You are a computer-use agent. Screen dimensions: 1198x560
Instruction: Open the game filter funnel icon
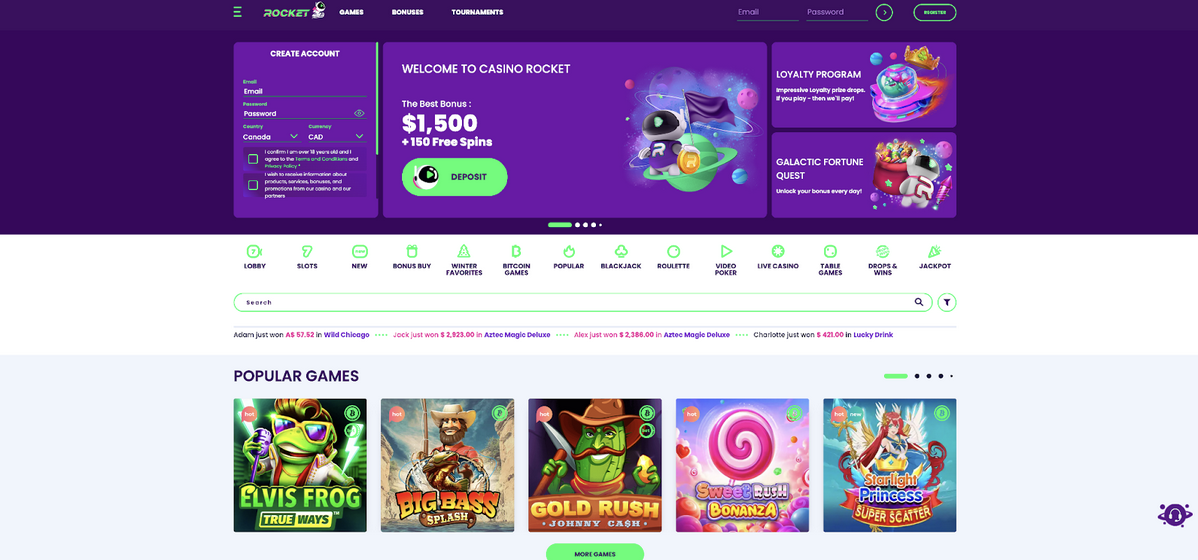click(x=947, y=303)
